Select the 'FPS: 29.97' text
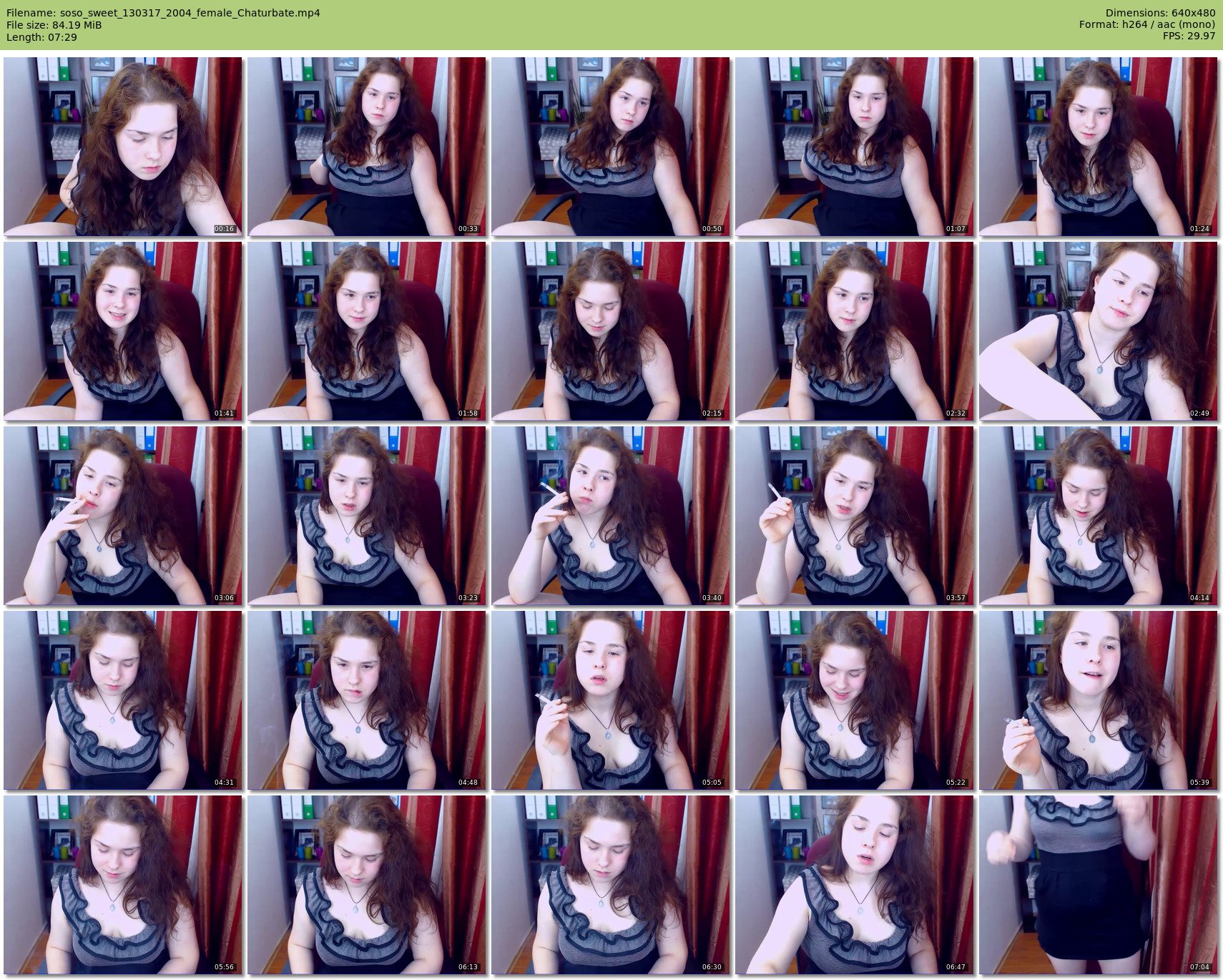Image resolution: width=1223 pixels, height=980 pixels. tap(1189, 36)
